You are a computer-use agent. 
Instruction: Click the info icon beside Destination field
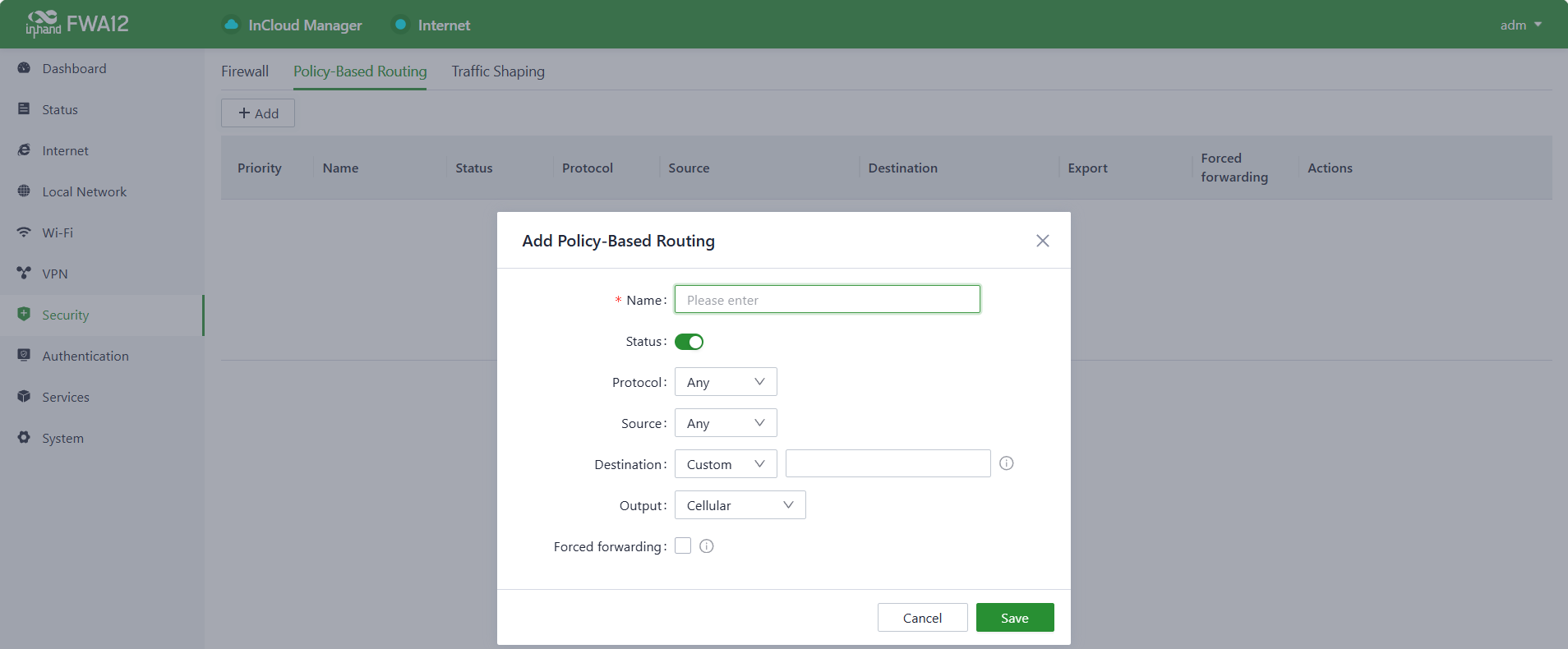point(1006,463)
